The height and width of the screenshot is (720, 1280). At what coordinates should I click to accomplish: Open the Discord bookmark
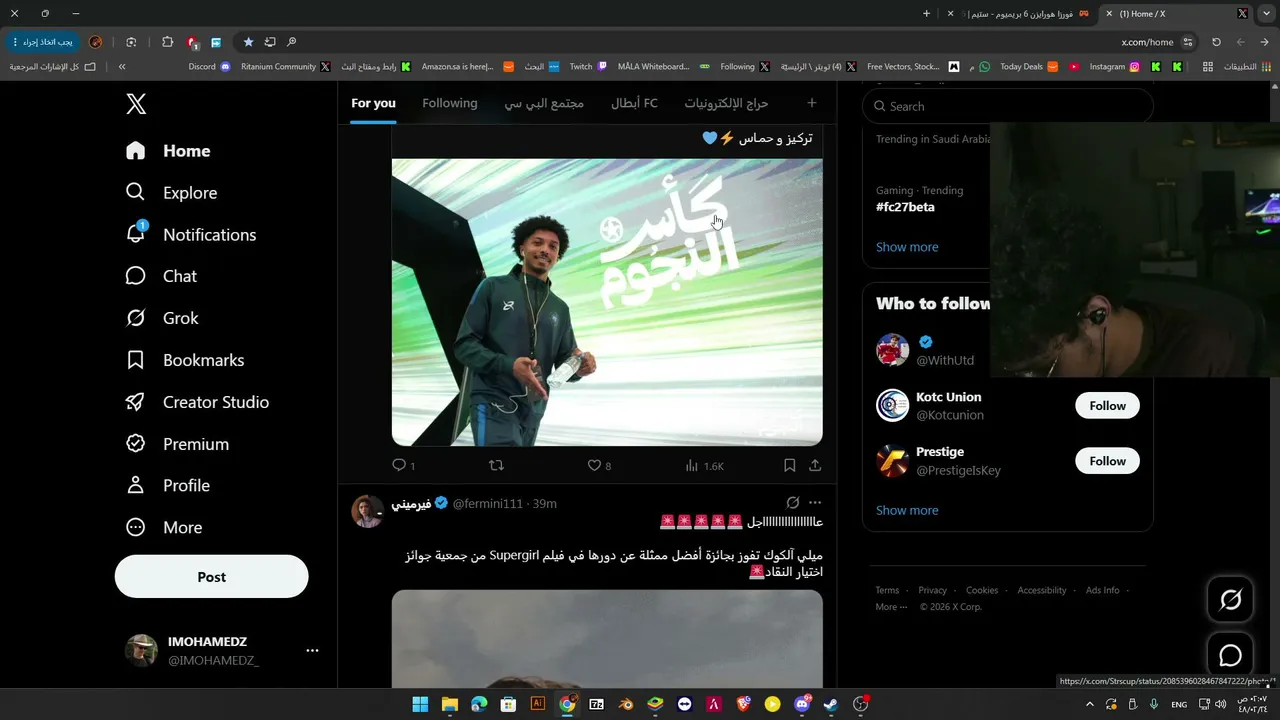pos(210,67)
